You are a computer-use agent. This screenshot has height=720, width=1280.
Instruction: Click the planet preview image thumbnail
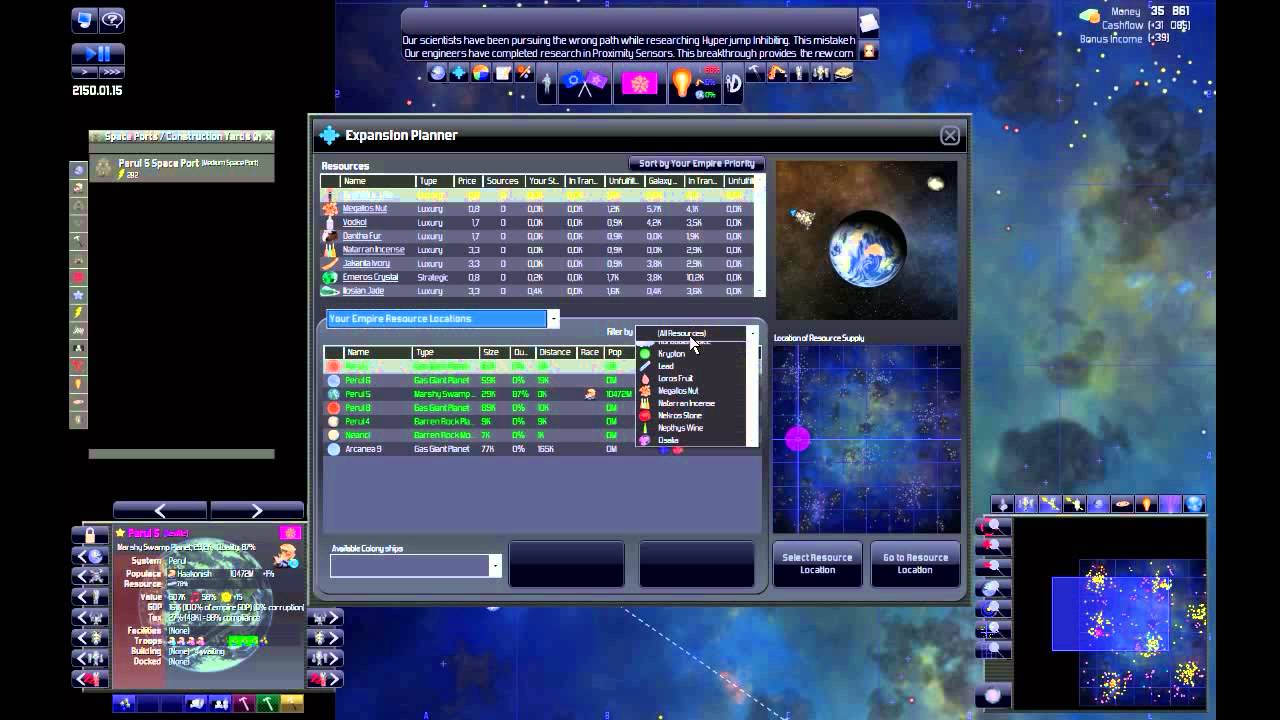[866, 240]
